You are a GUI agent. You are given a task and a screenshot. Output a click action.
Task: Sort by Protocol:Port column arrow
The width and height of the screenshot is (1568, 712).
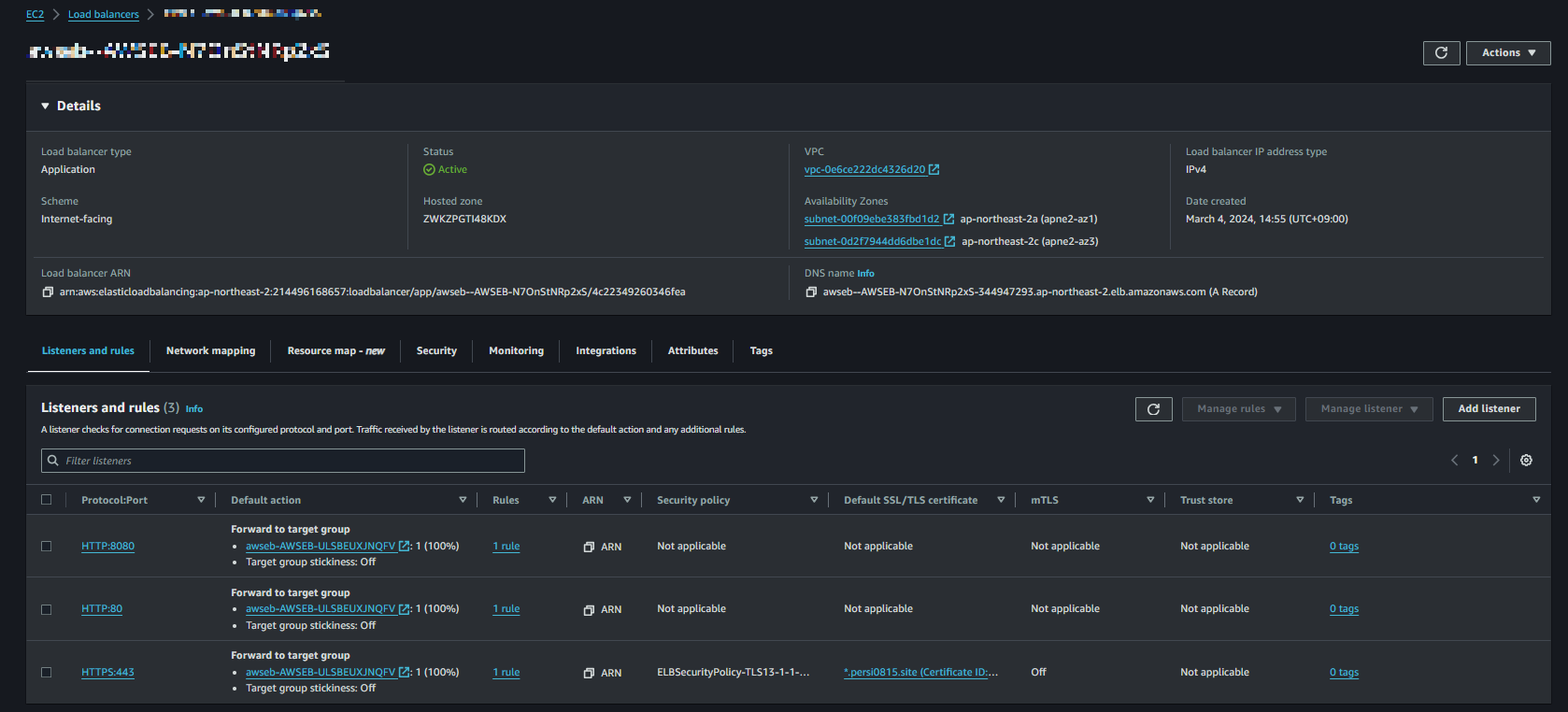tap(201, 500)
